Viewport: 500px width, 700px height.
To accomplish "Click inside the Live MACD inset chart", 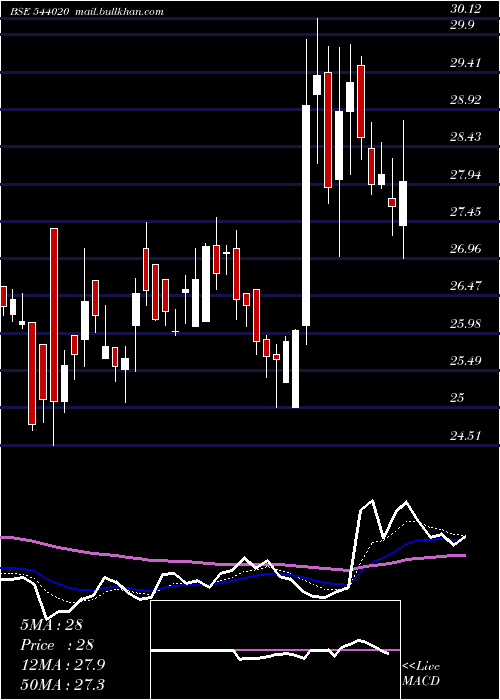I will [x=275, y=650].
